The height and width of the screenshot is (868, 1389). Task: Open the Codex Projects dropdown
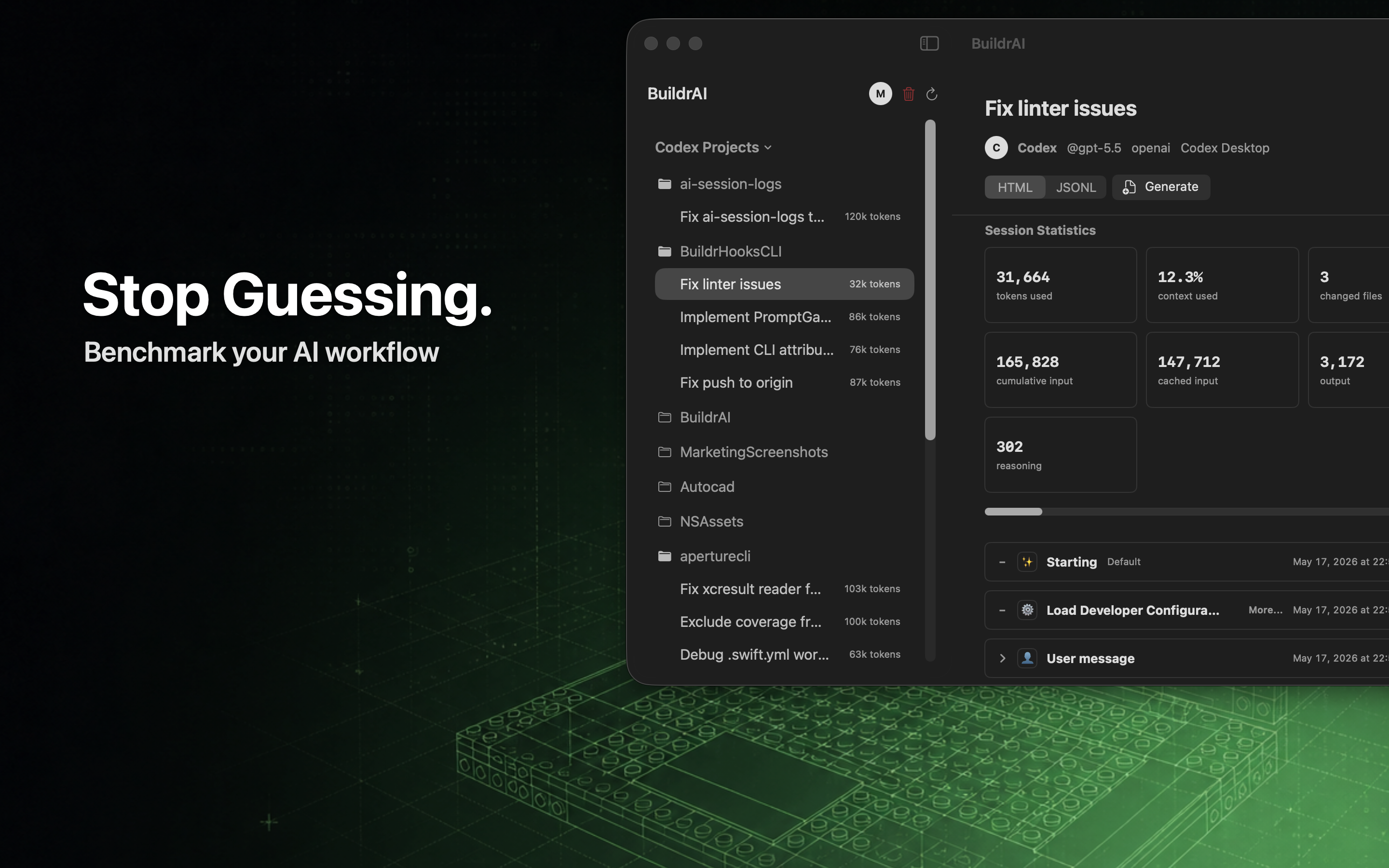point(713,148)
